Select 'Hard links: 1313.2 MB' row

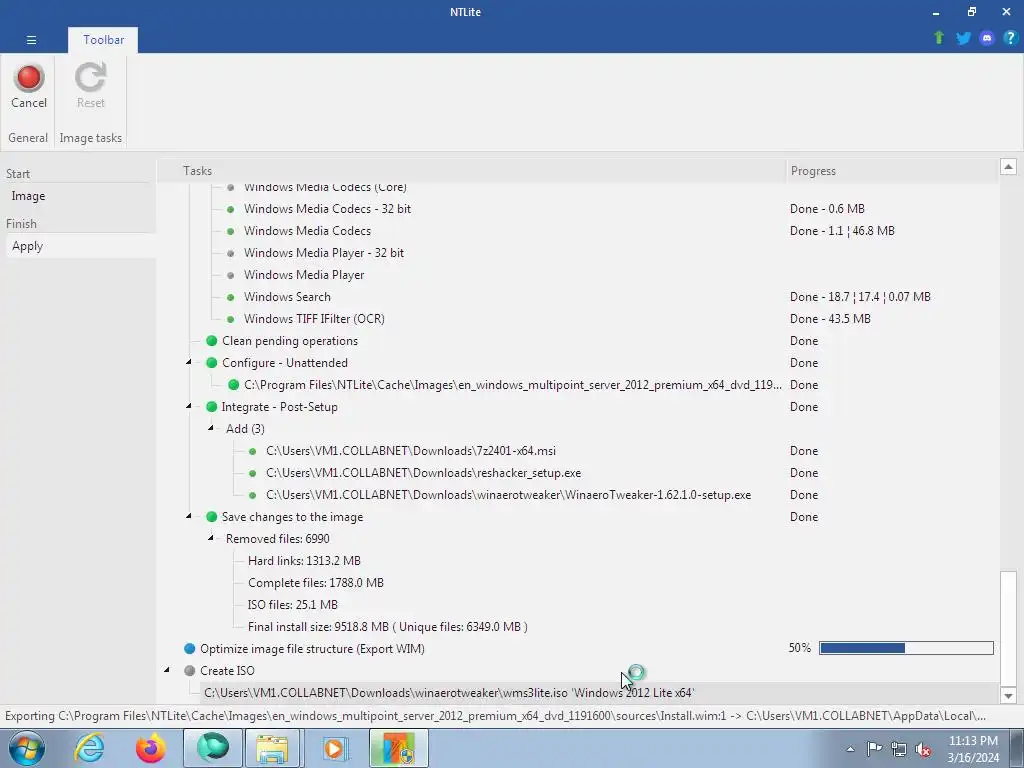click(304, 561)
